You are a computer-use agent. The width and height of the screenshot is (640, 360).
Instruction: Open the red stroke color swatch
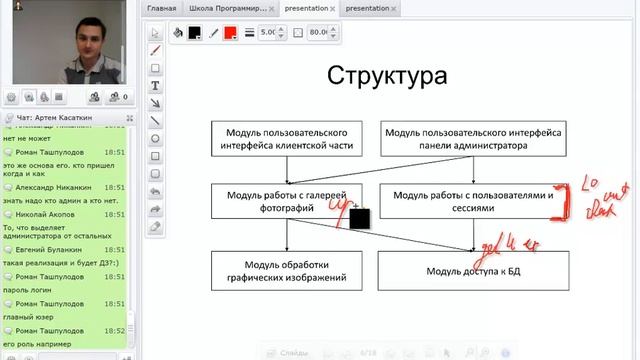coord(231,33)
